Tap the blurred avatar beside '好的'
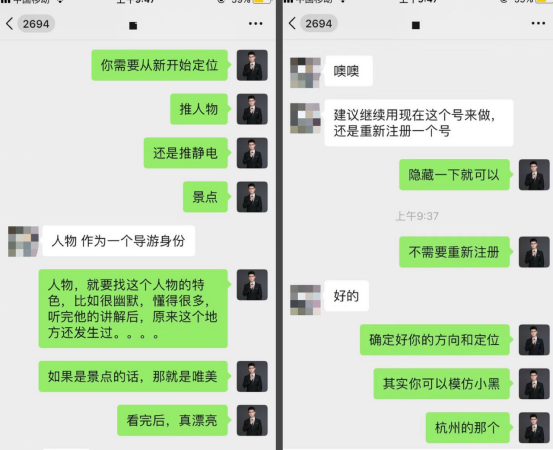Screen dimensions: 553x450 point(305,299)
